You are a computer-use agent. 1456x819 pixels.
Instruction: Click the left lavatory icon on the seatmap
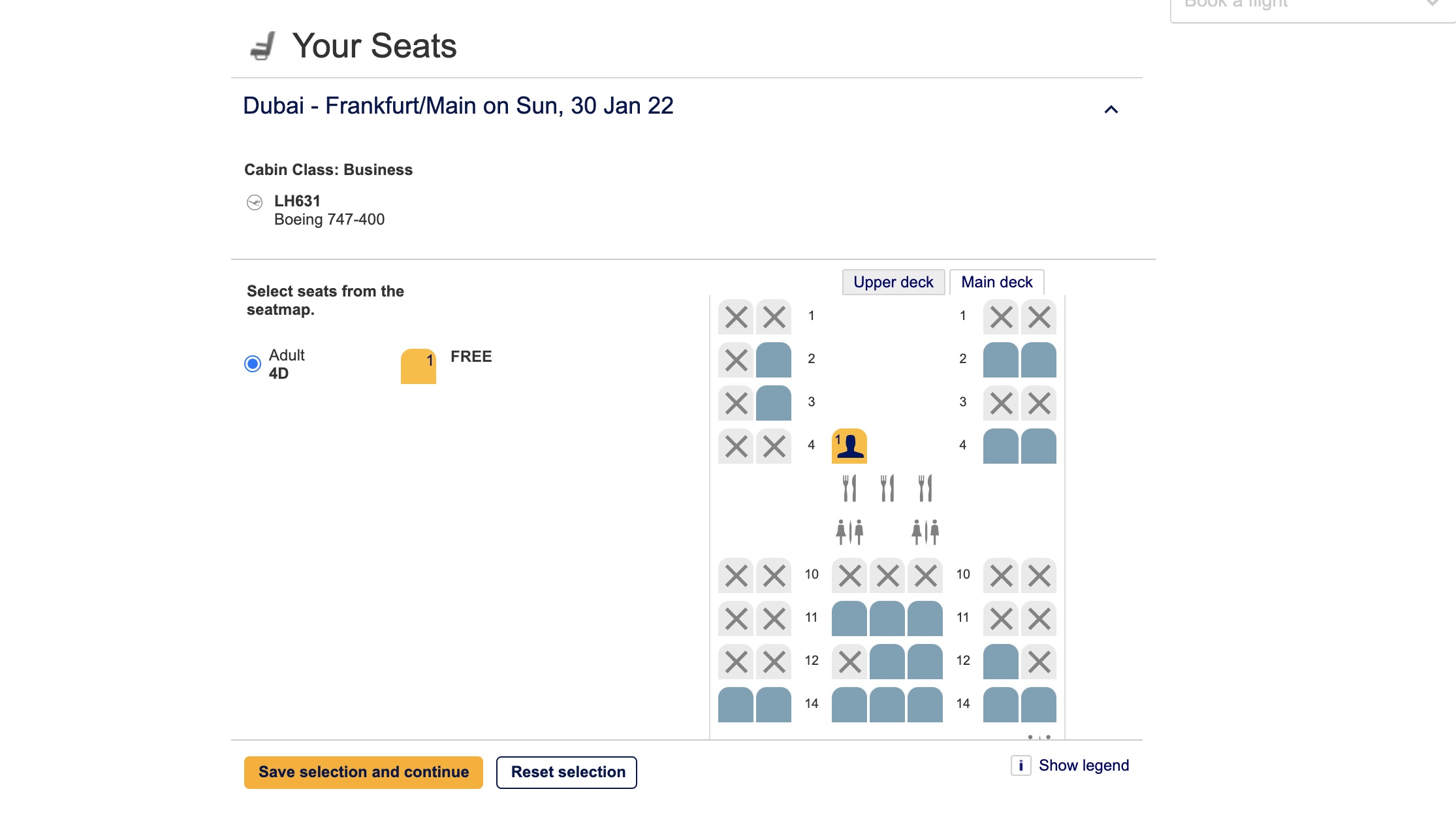click(x=849, y=530)
